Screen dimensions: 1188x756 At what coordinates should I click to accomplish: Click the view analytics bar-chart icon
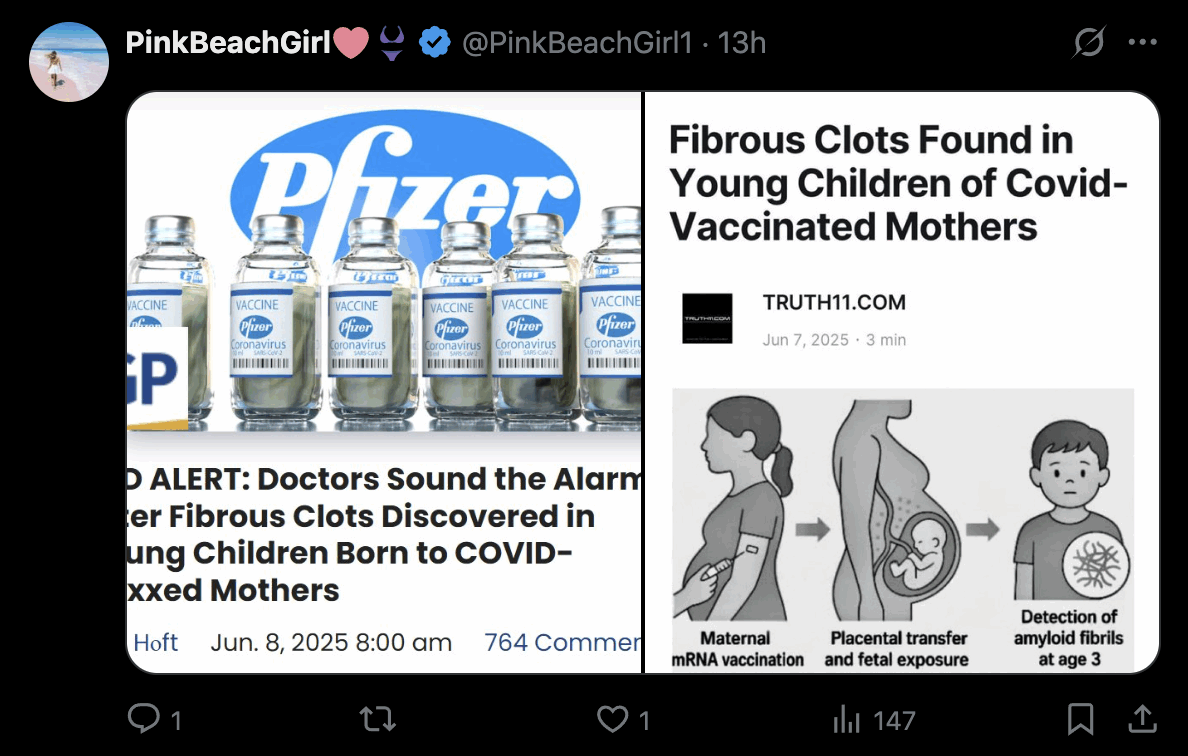click(846, 718)
